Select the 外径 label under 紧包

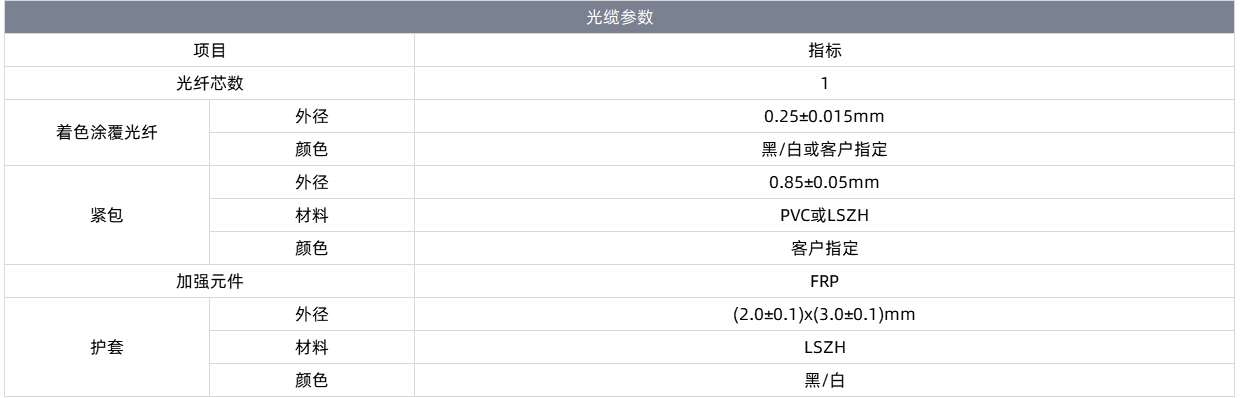(312, 182)
